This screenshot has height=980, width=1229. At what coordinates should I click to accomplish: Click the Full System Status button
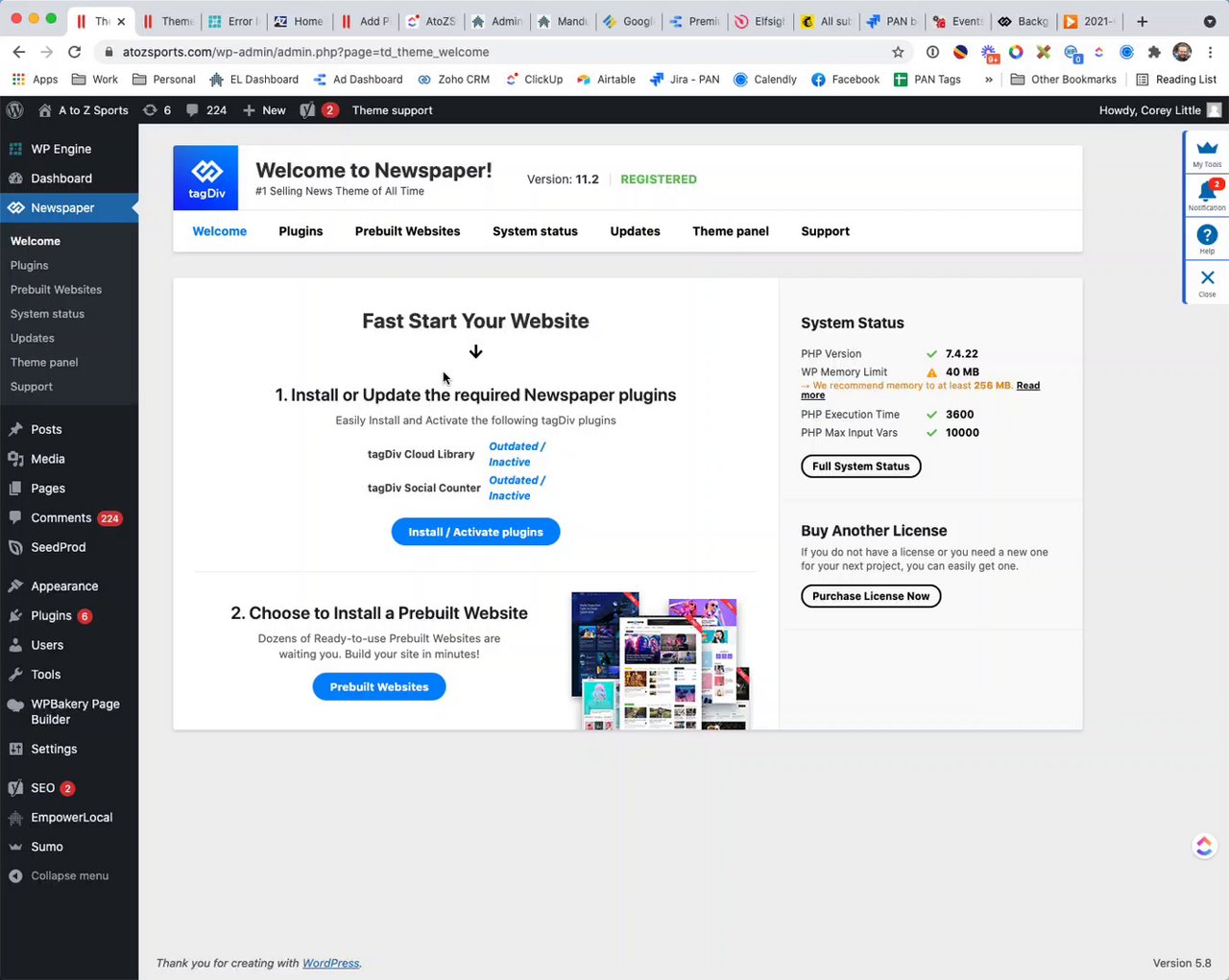point(860,466)
